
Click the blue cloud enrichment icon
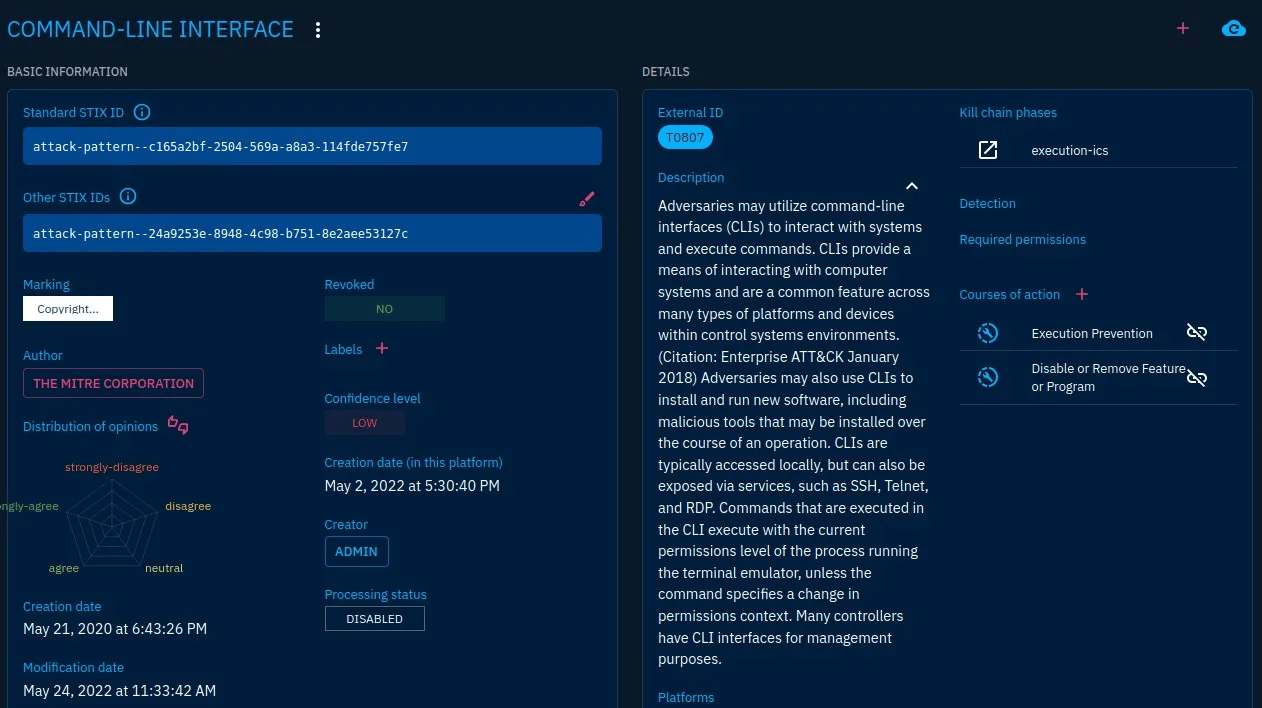1234,29
